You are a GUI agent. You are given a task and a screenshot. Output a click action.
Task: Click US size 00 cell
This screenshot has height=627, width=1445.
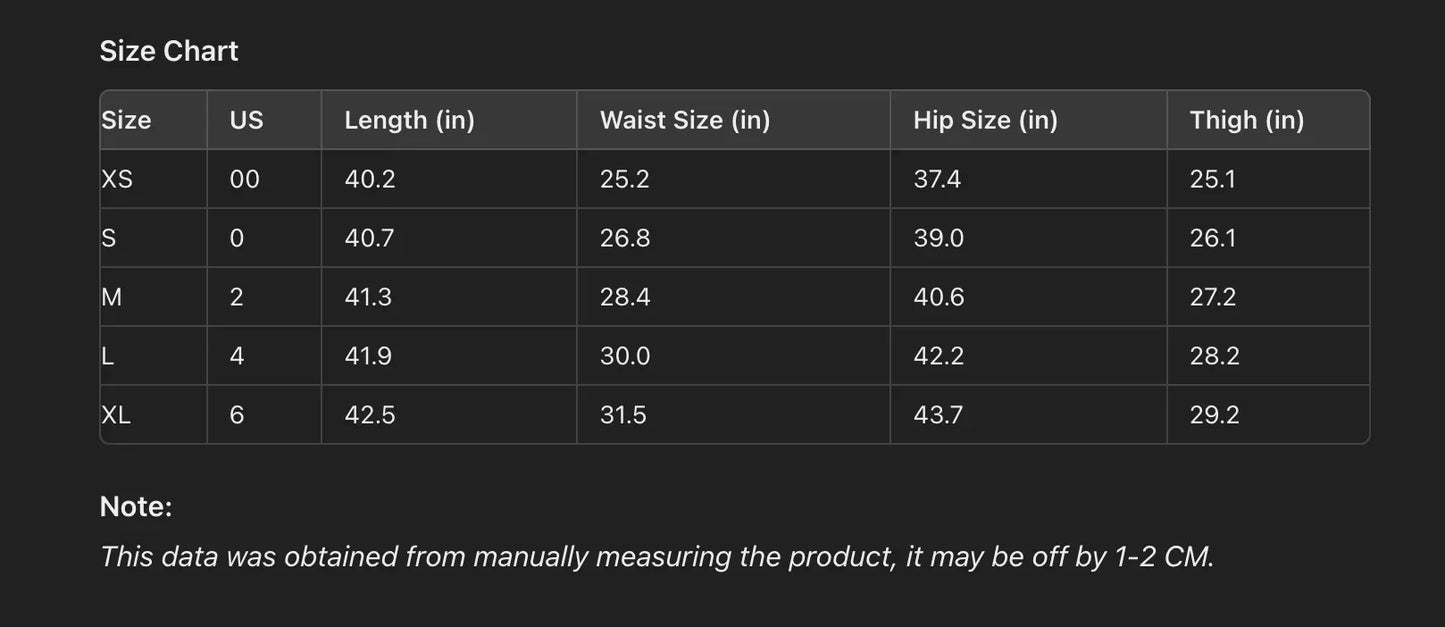[244, 179]
